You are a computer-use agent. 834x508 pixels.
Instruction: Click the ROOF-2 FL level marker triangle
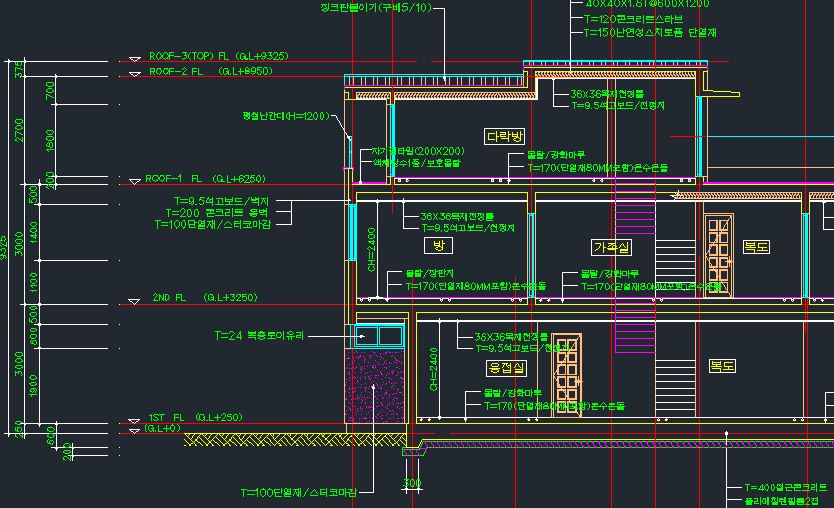click(x=135, y=75)
